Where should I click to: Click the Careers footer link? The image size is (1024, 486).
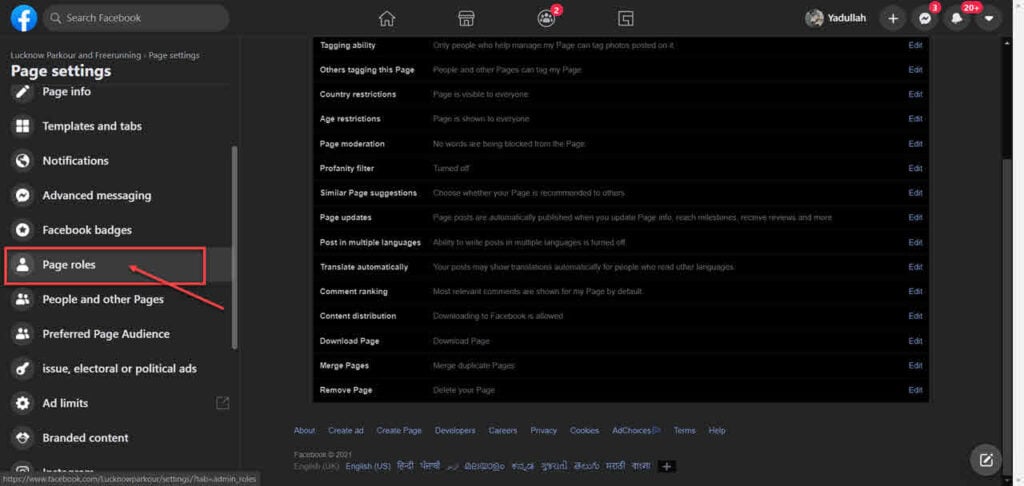[503, 430]
